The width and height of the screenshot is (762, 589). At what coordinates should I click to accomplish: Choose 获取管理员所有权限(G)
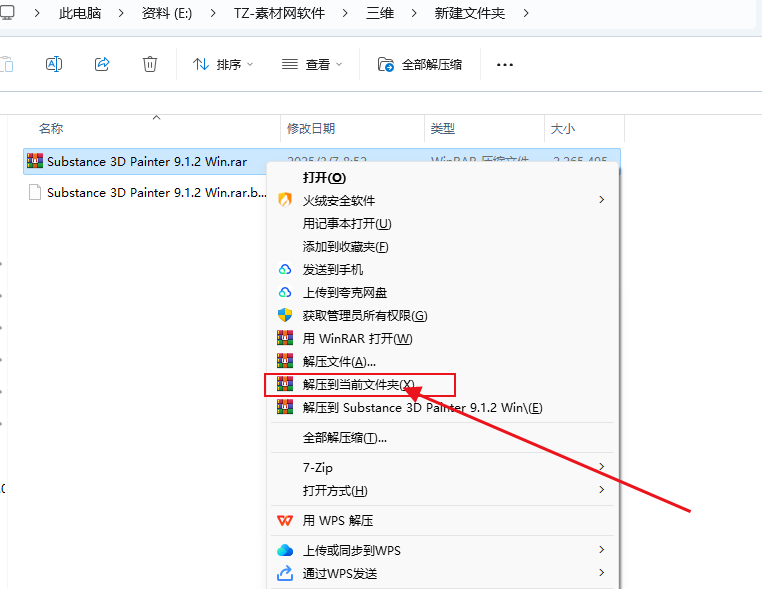pos(365,315)
